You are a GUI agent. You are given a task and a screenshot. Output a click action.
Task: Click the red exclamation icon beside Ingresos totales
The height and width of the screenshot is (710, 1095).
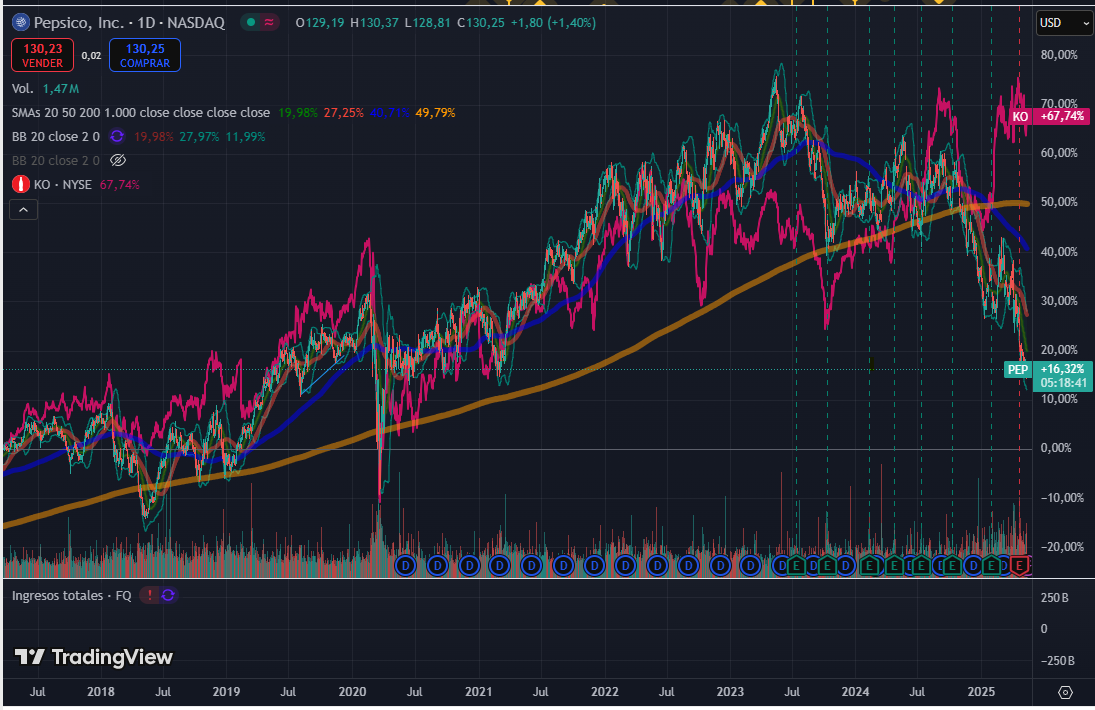[x=149, y=596]
